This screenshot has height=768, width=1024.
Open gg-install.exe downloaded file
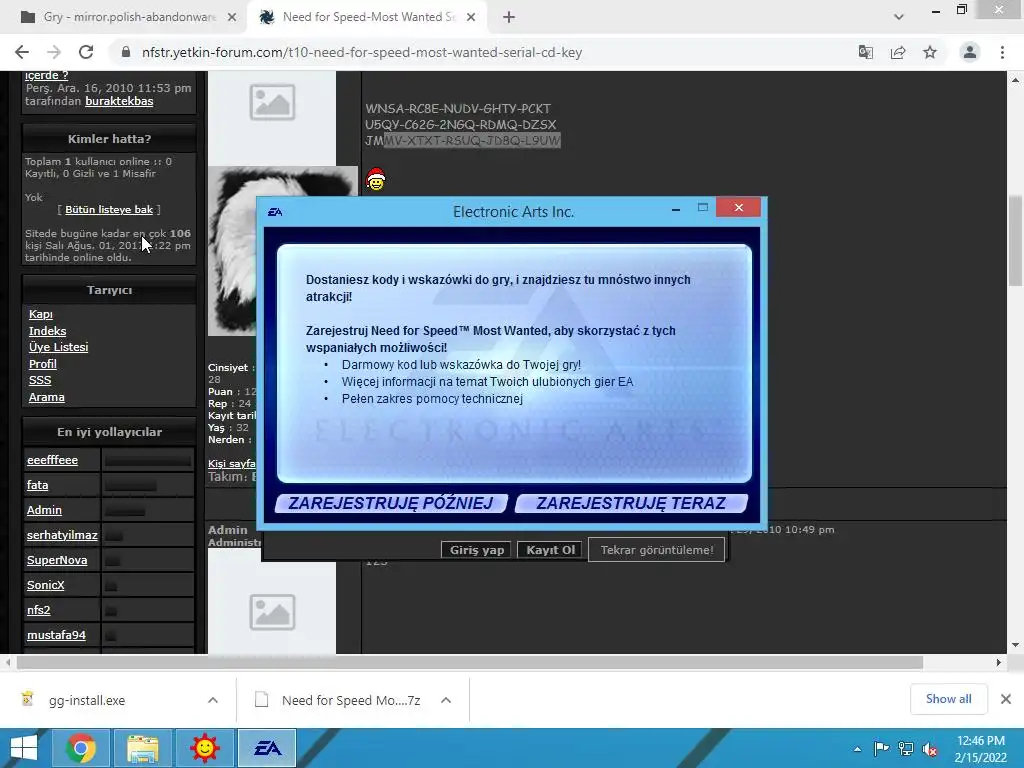(x=87, y=700)
